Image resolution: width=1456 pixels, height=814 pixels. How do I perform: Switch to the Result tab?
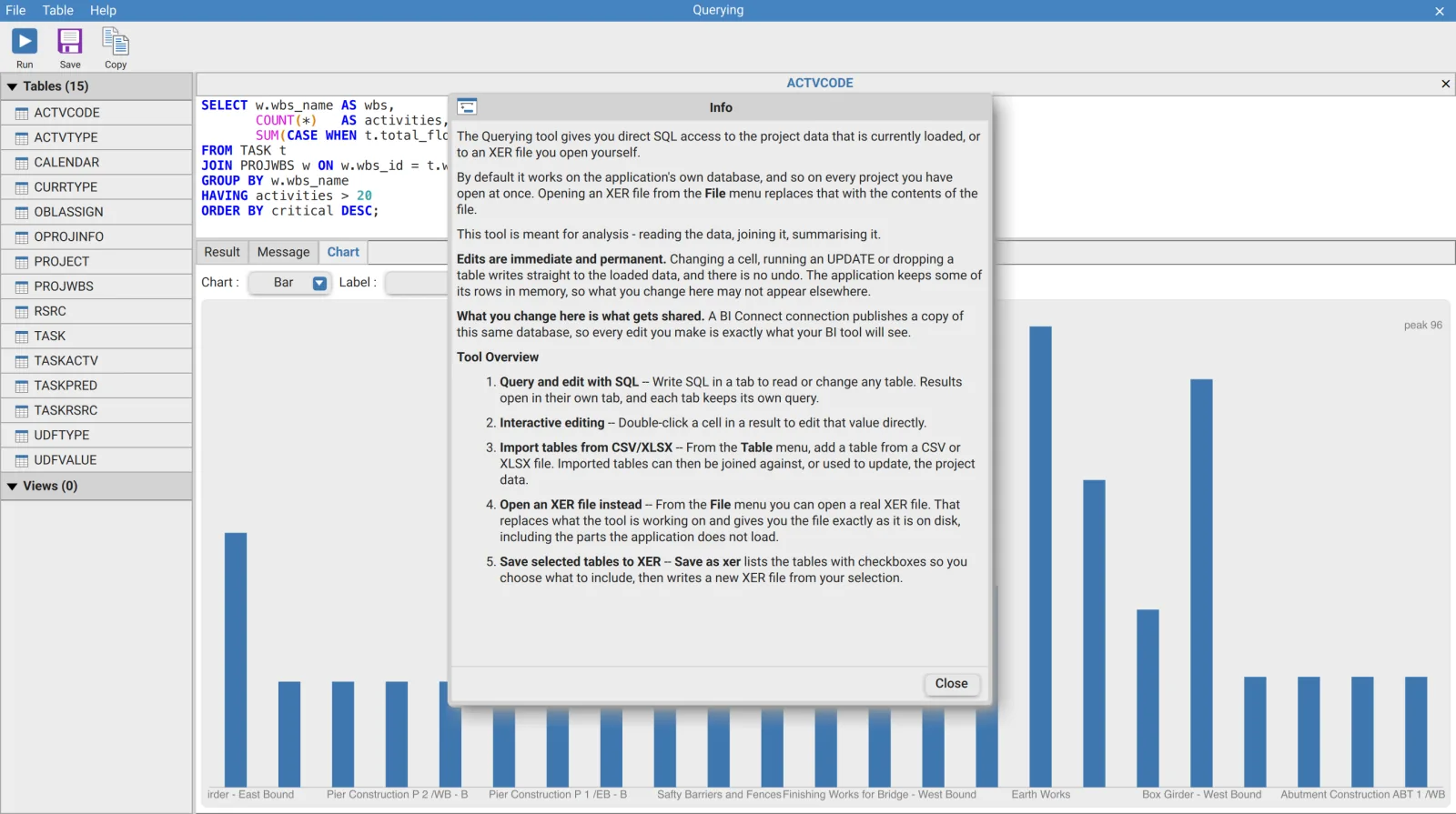[222, 252]
